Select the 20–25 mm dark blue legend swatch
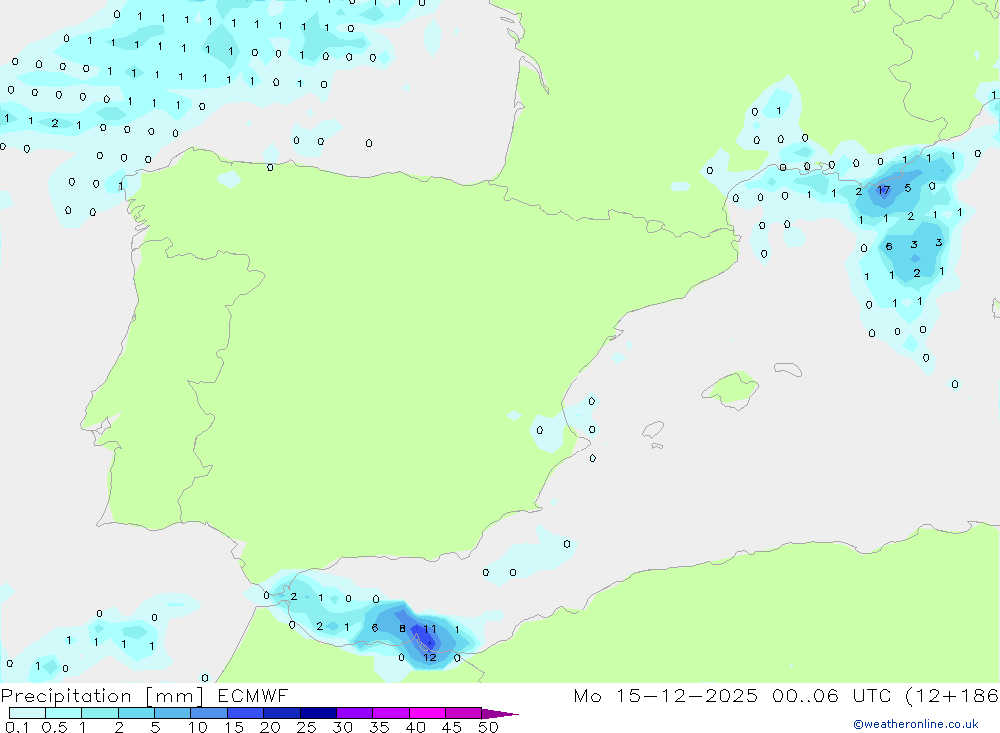Screen dimensions: 1000x733 point(281,713)
